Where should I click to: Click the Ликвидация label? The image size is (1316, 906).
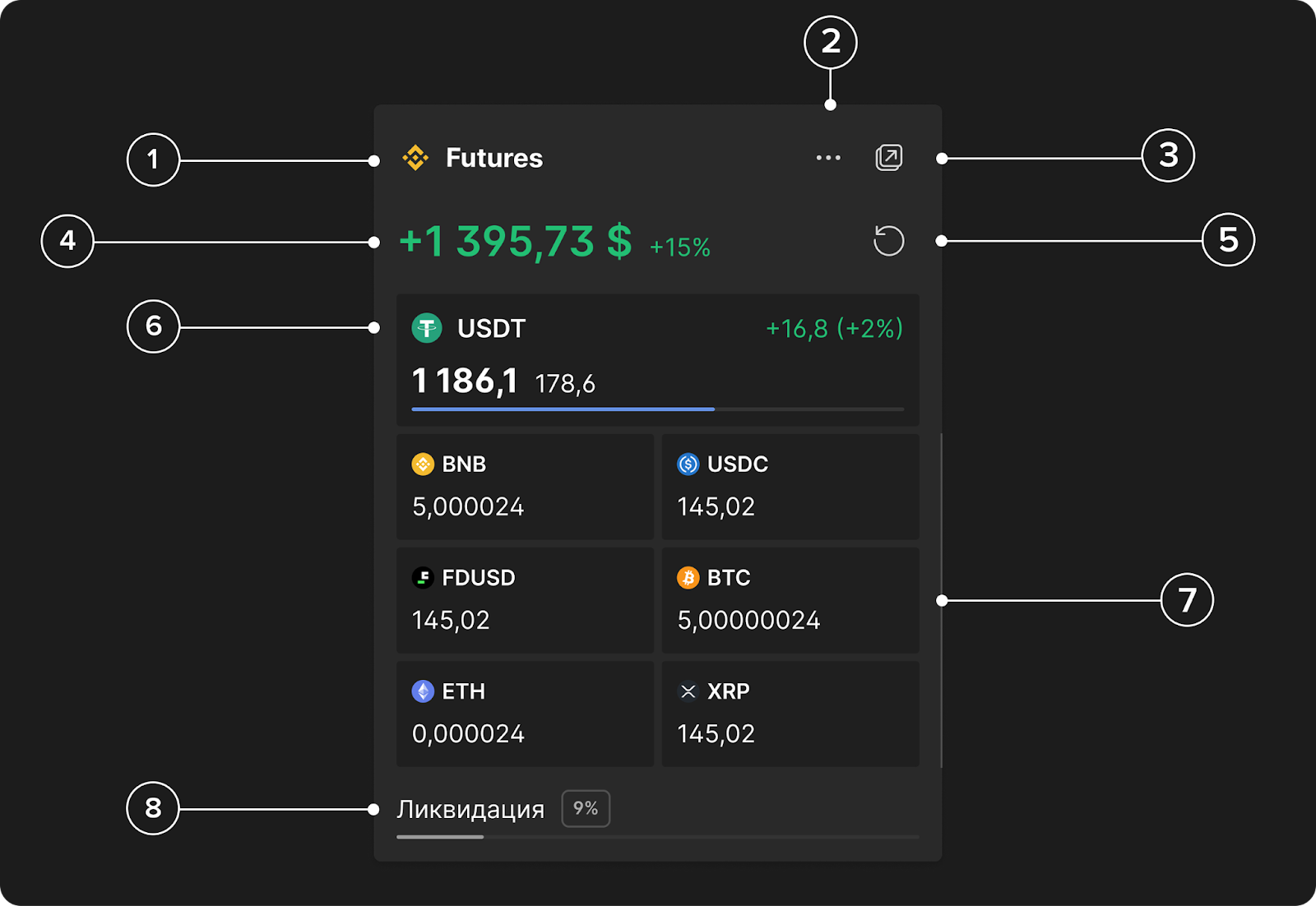[x=470, y=809]
